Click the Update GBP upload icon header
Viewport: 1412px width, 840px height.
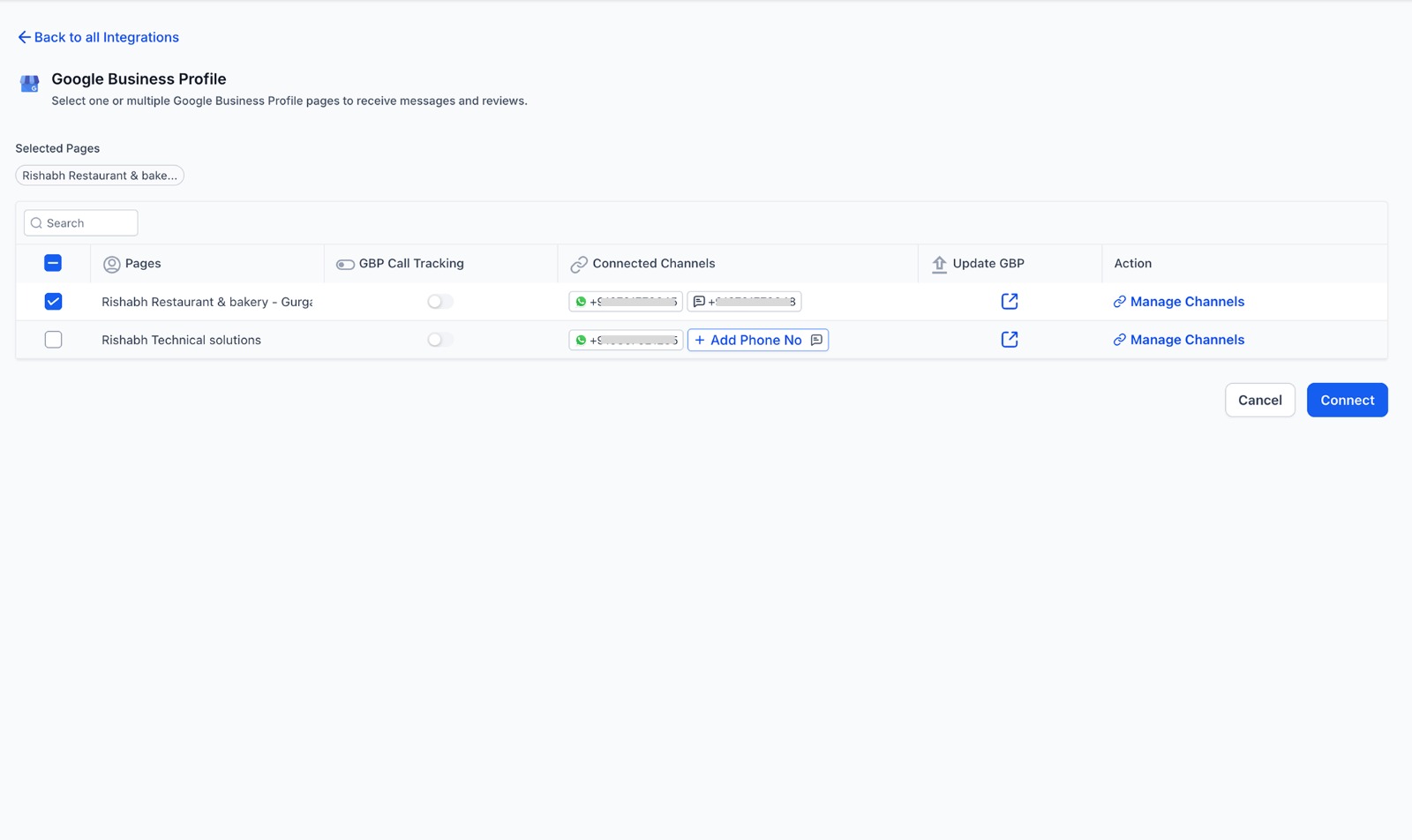pos(939,264)
